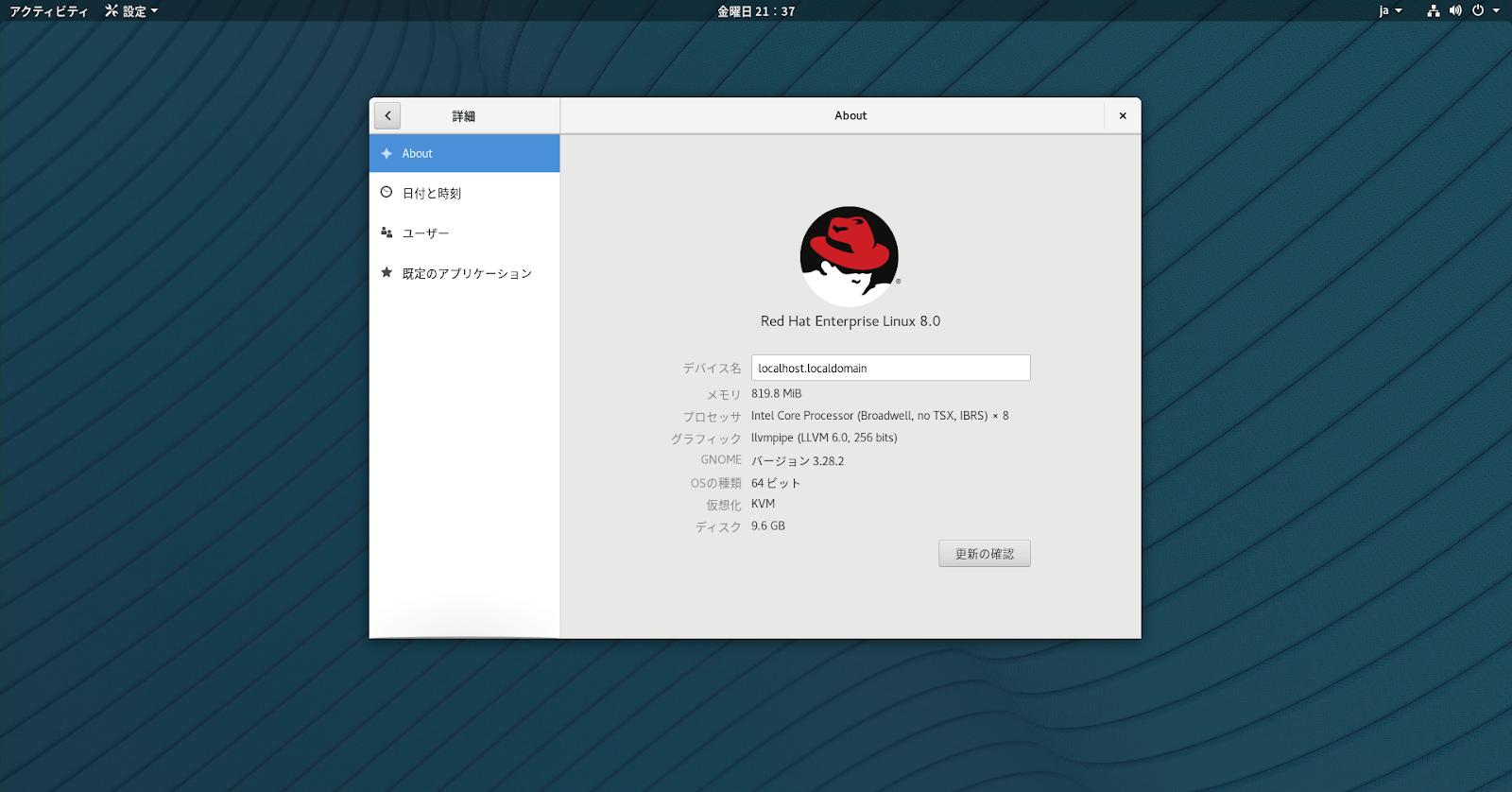Click the OS type value 64 ビット

776,483
